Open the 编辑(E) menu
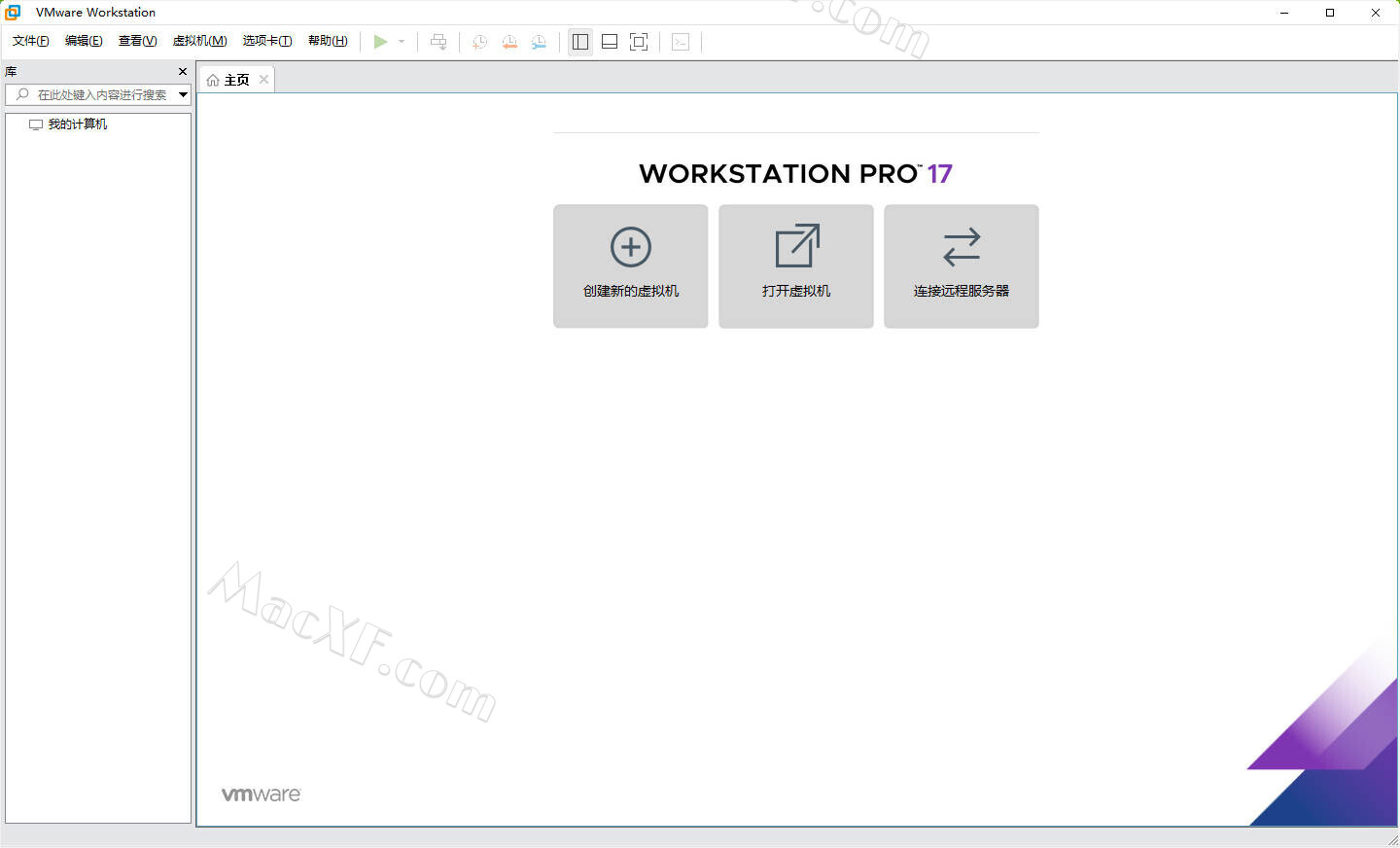The image size is (1400, 848). tap(84, 41)
